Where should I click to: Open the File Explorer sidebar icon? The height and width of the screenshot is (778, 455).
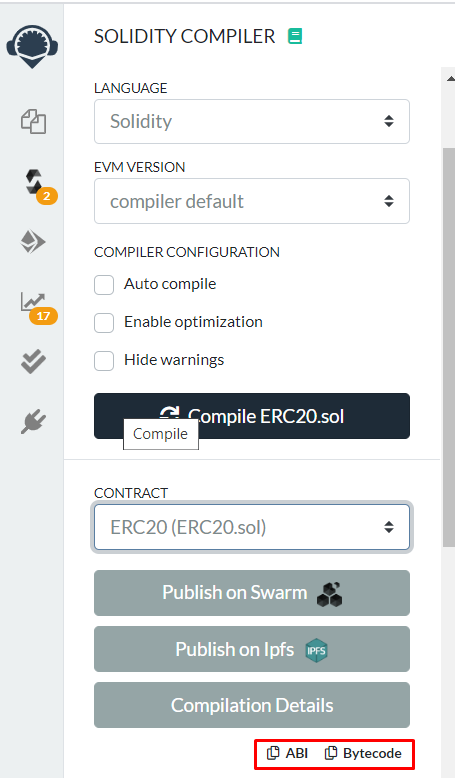33,122
